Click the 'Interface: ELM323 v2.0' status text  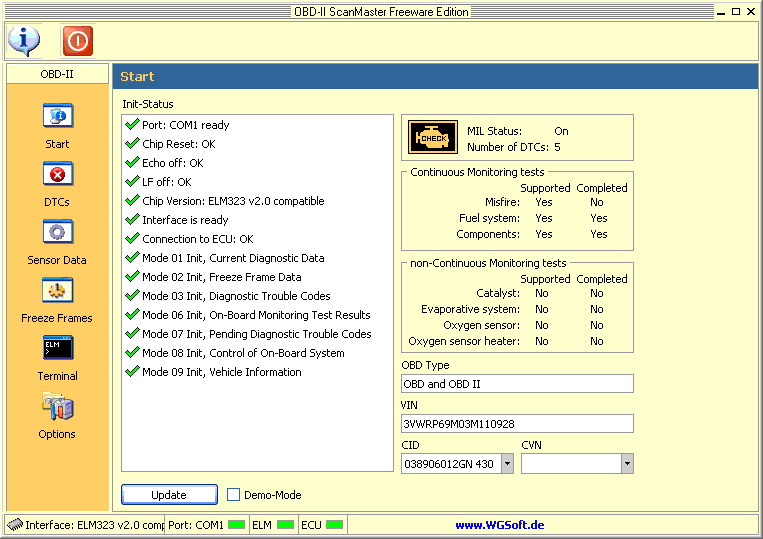click(x=95, y=525)
